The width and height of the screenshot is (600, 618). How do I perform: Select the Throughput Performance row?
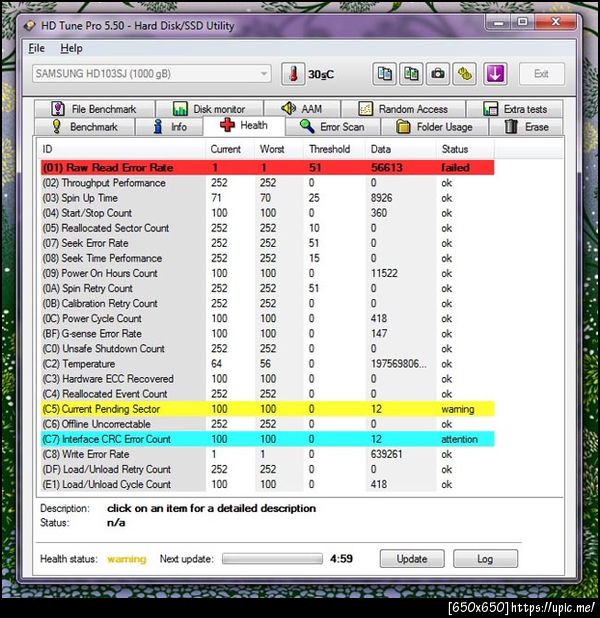267,183
